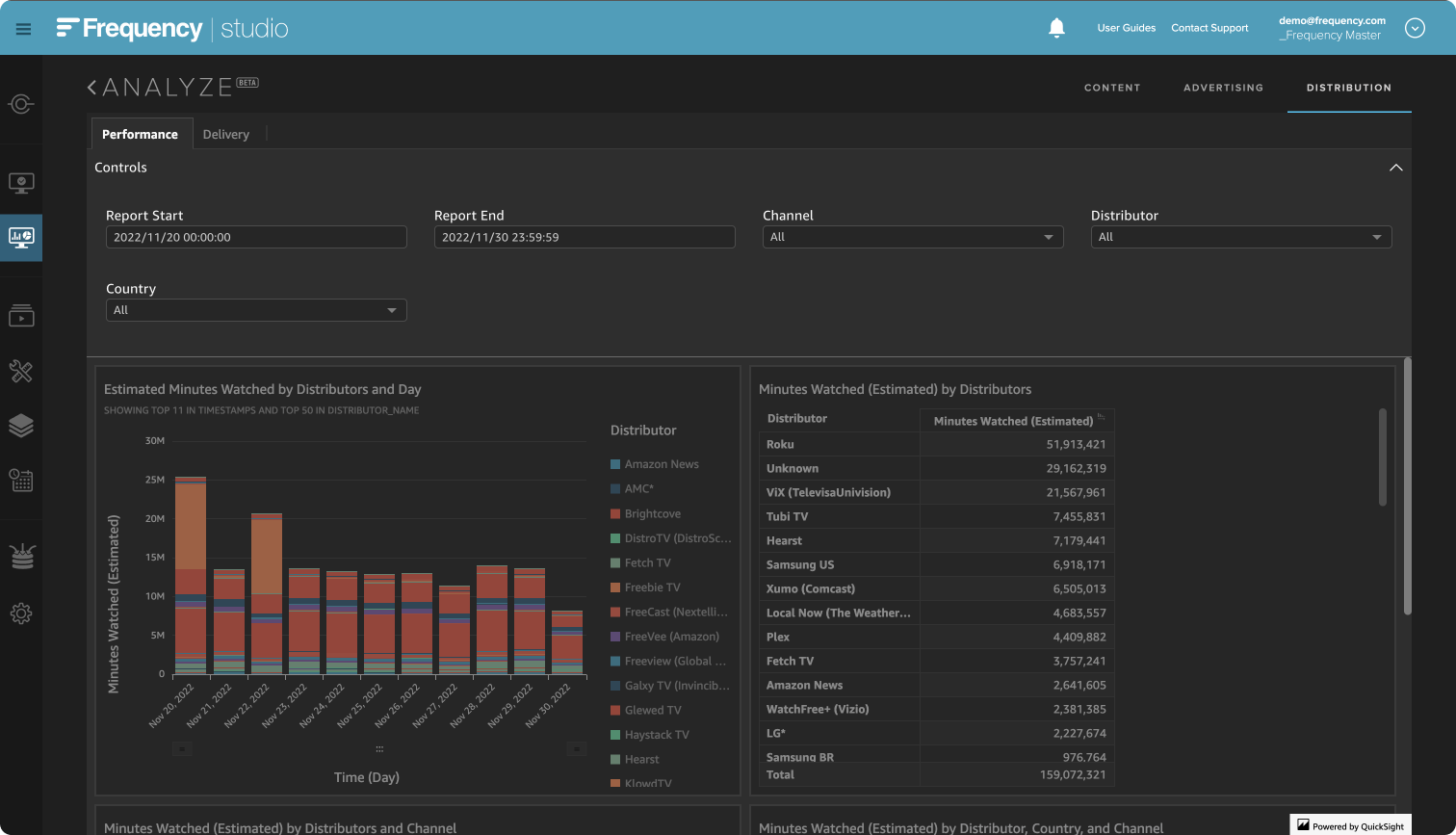Select Haystack TV in the chart legend

[x=657, y=735]
